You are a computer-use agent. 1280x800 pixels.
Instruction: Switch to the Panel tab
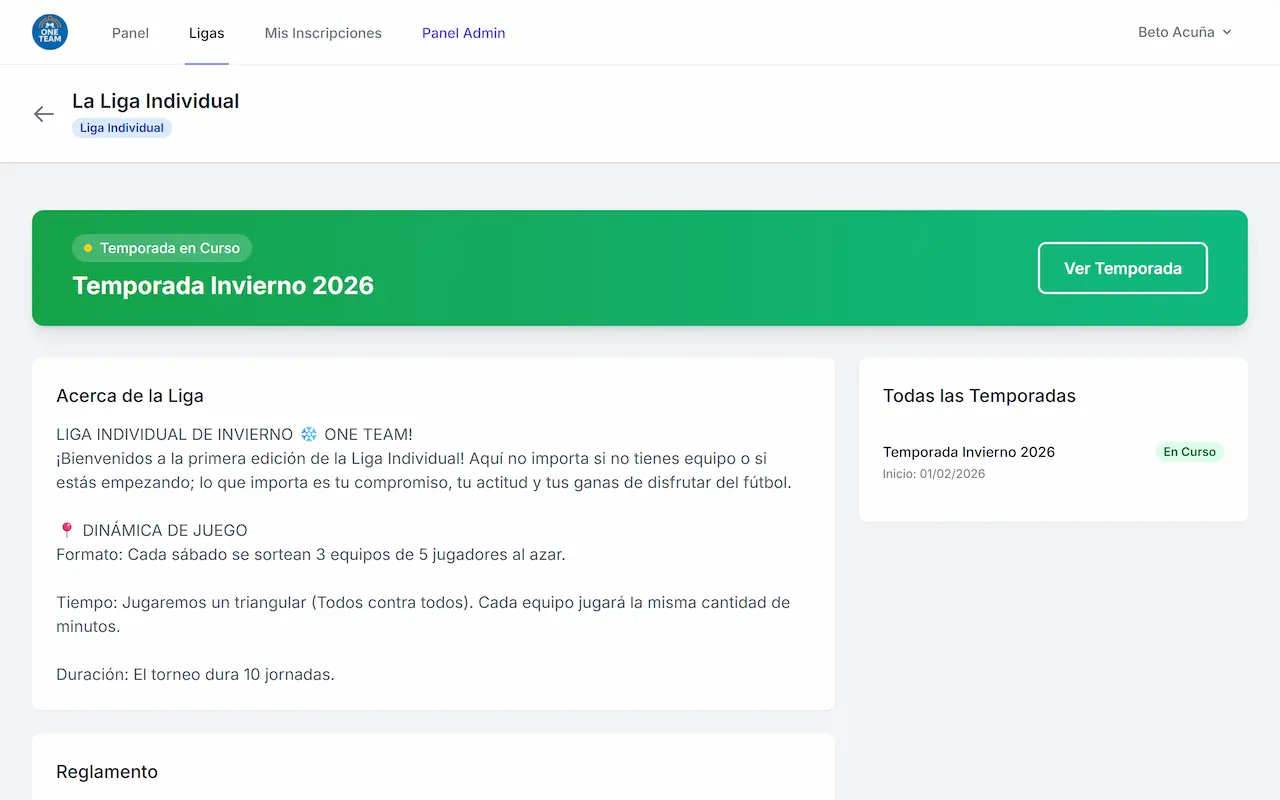130,32
